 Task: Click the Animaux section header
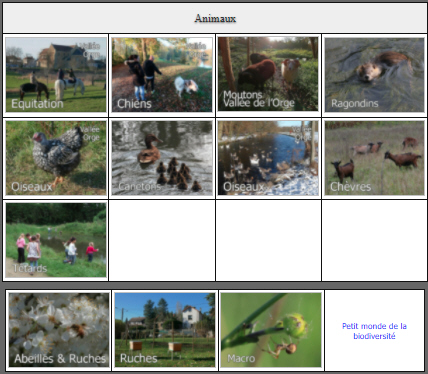tap(215, 18)
